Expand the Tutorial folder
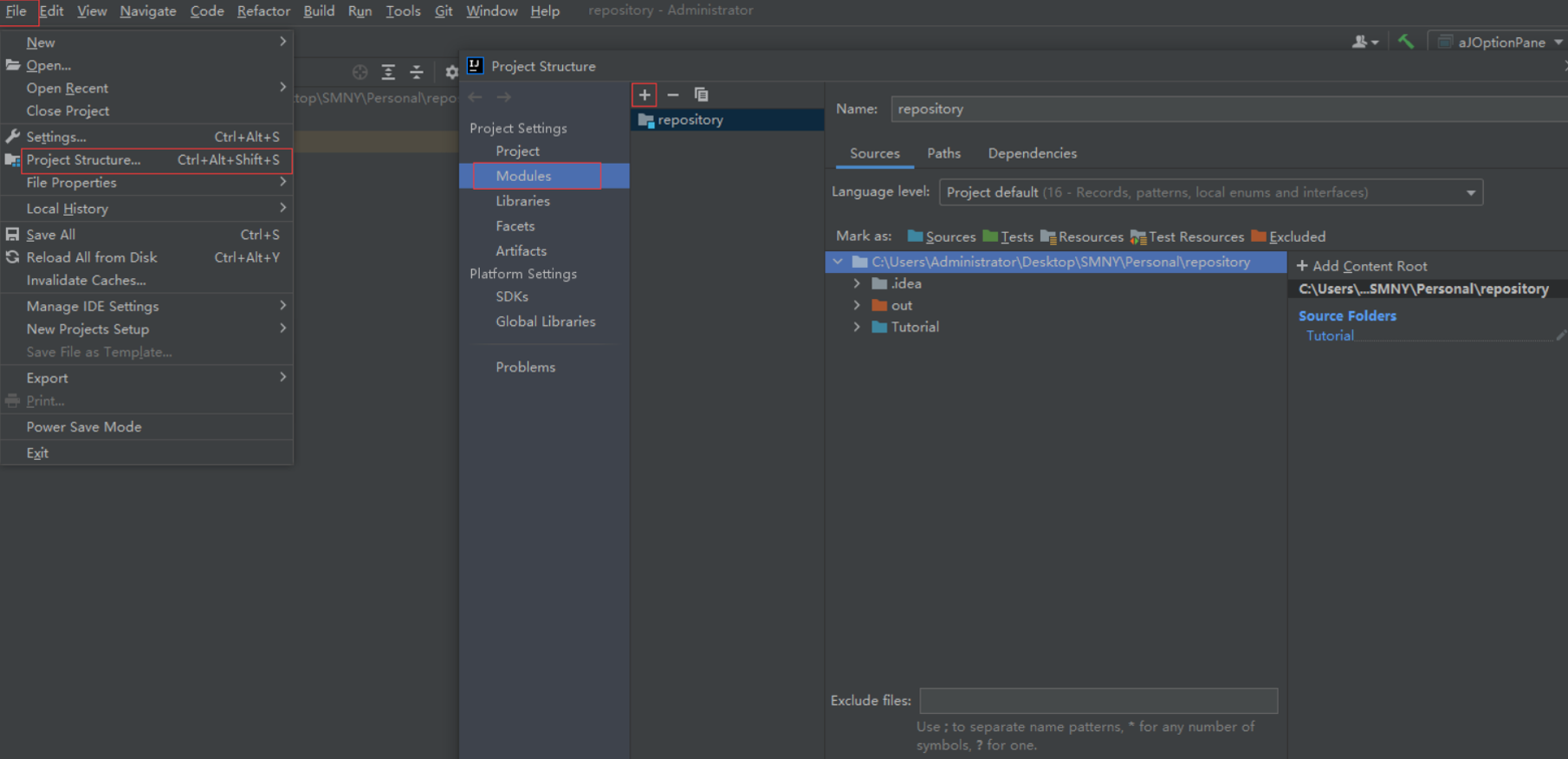1568x759 pixels. coord(857,327)
